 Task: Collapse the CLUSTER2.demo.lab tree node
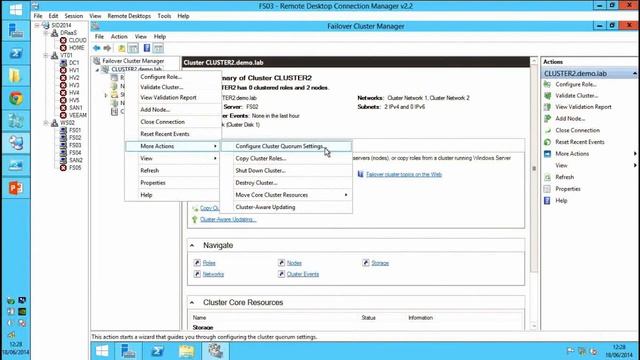coord(98,70)
